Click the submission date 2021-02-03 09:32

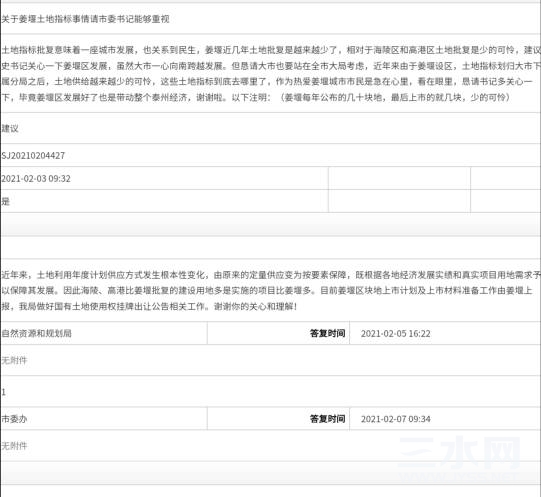(x=36, y=178)
